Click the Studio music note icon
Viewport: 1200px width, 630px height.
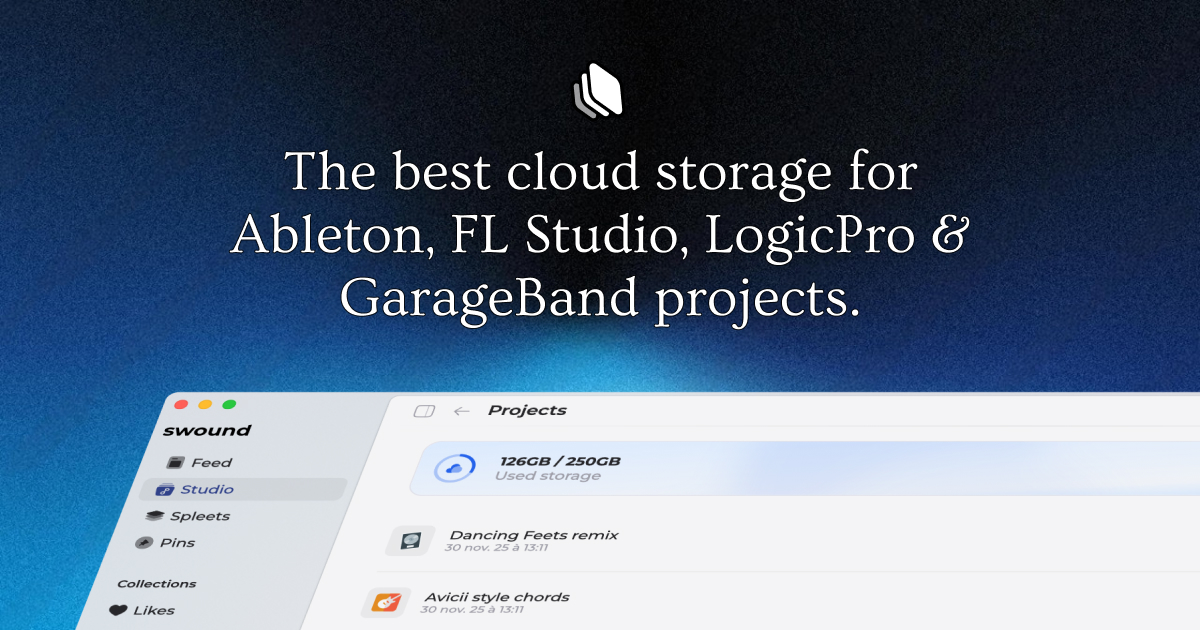165,490
